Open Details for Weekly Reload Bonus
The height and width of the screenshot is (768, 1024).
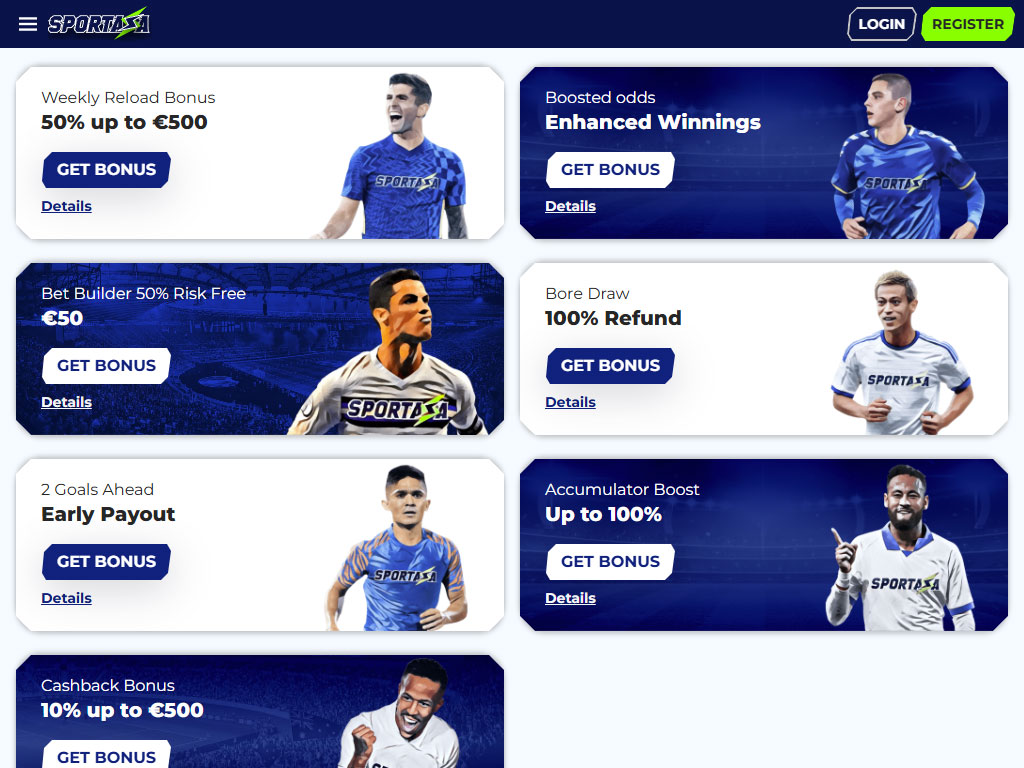[67, 206]
